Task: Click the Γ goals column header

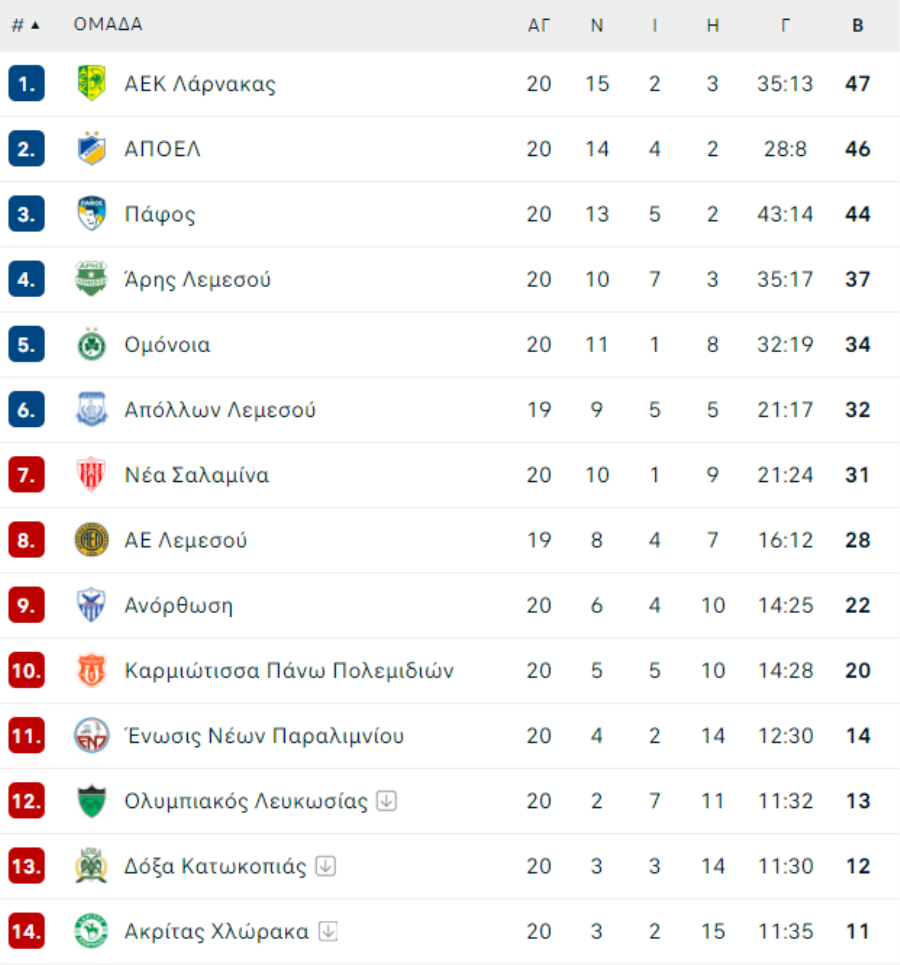Action: (785, 25)
